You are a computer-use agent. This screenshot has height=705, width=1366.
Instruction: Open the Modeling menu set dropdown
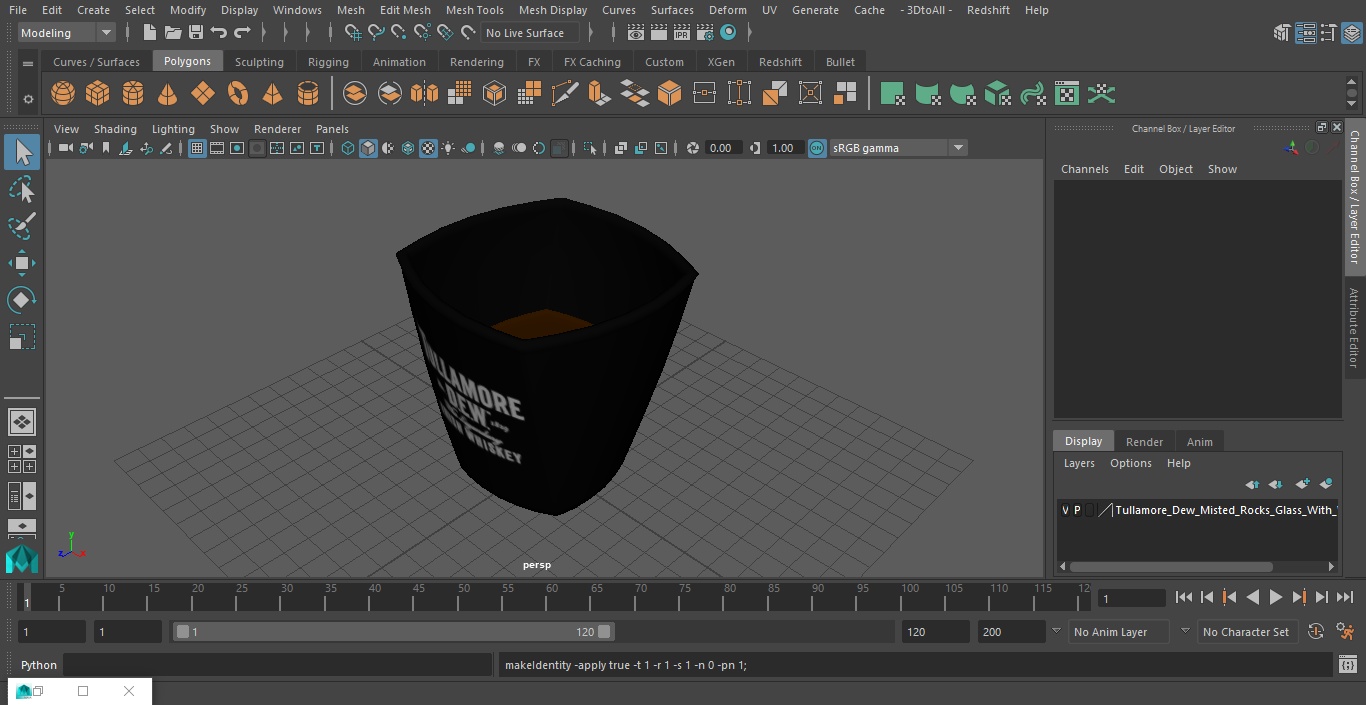click(67, 33)
